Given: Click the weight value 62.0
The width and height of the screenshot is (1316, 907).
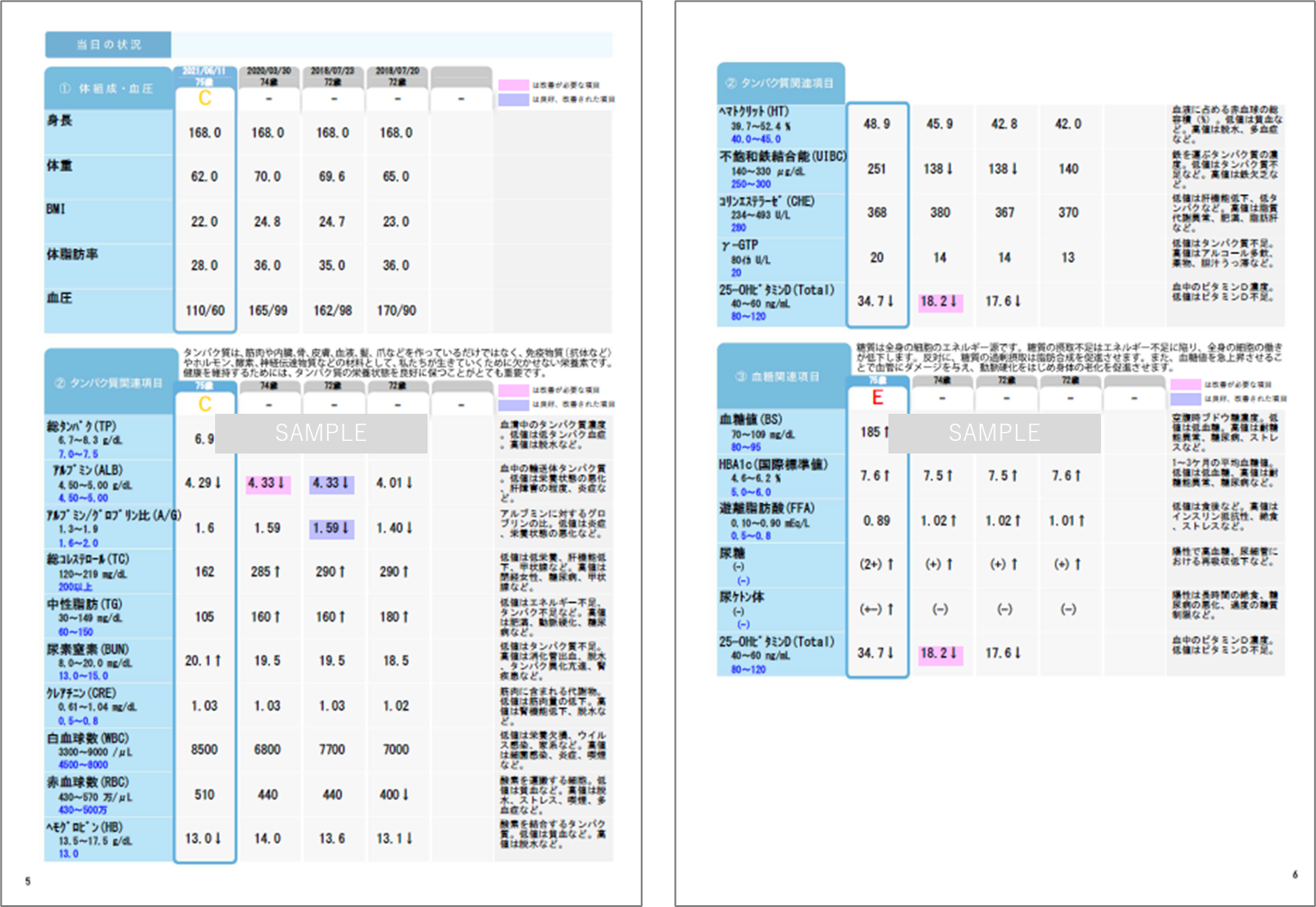Looking at the screenshot, I should [204, 177].
